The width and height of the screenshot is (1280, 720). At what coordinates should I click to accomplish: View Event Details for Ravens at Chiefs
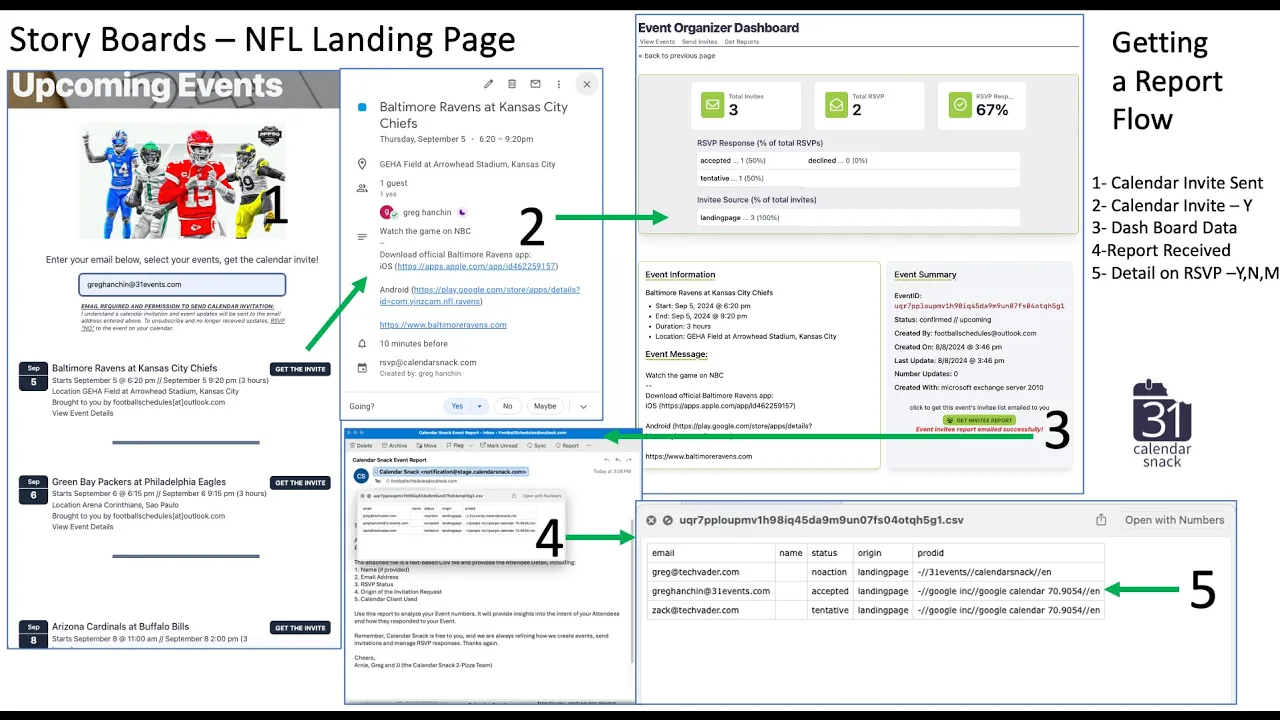tap(83, 413)
